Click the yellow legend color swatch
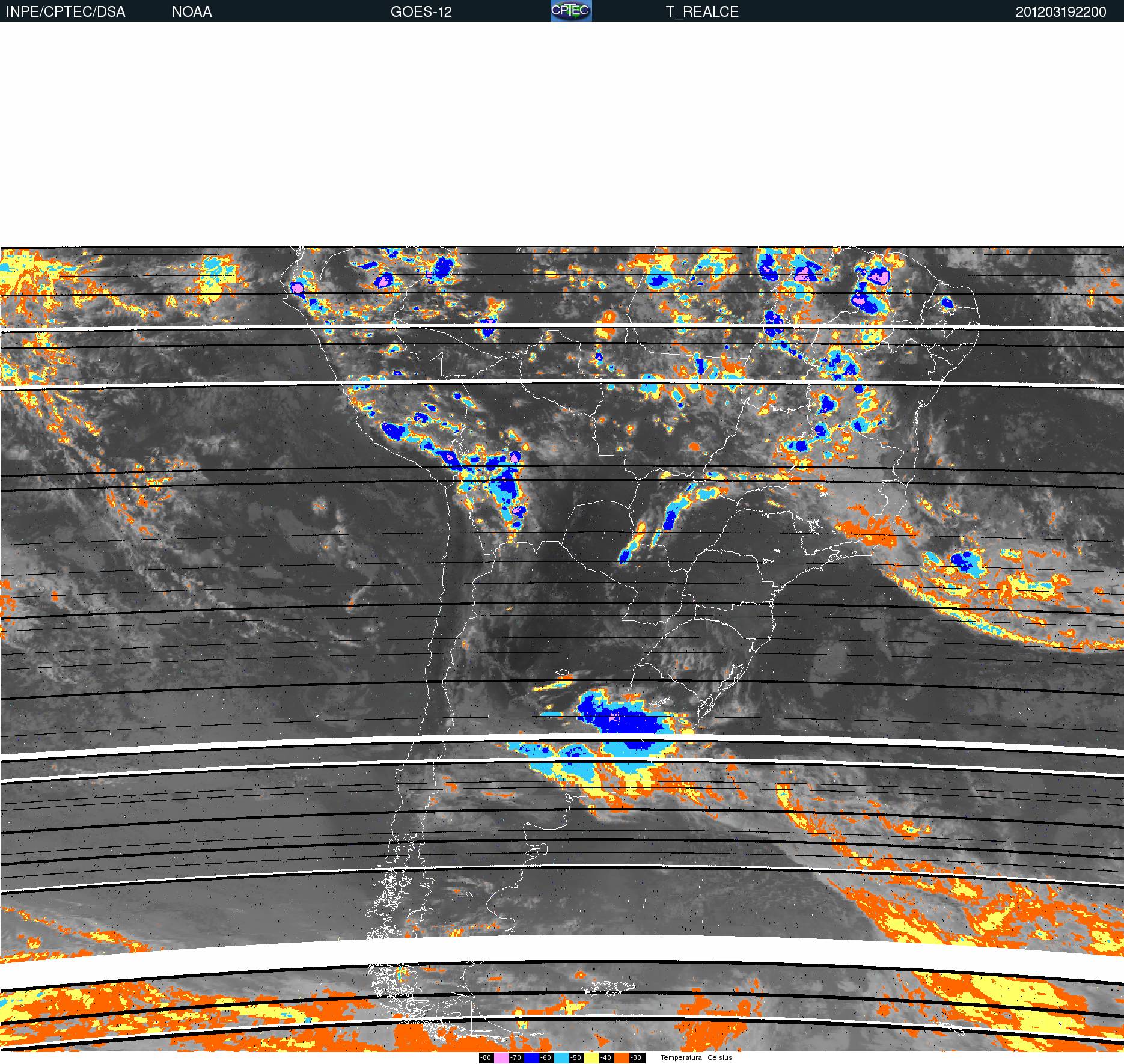The width and height of the screenshot is (1124, 1064). click(591, 1058)
